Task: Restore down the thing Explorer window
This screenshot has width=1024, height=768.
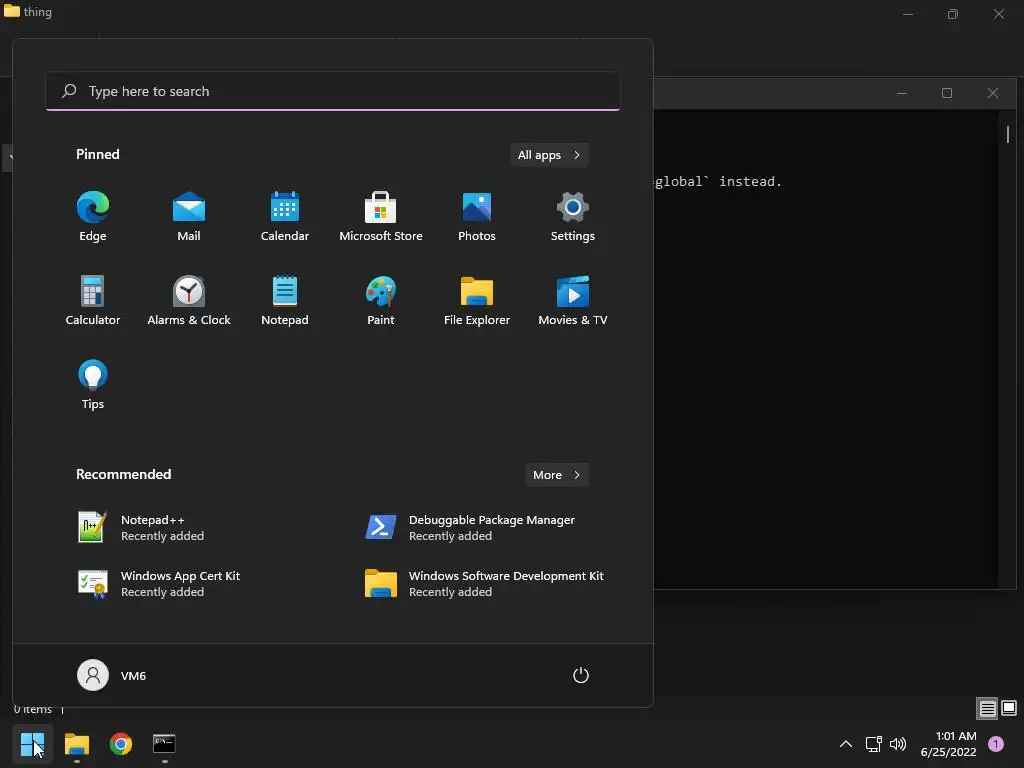Action: pos(953,14)
